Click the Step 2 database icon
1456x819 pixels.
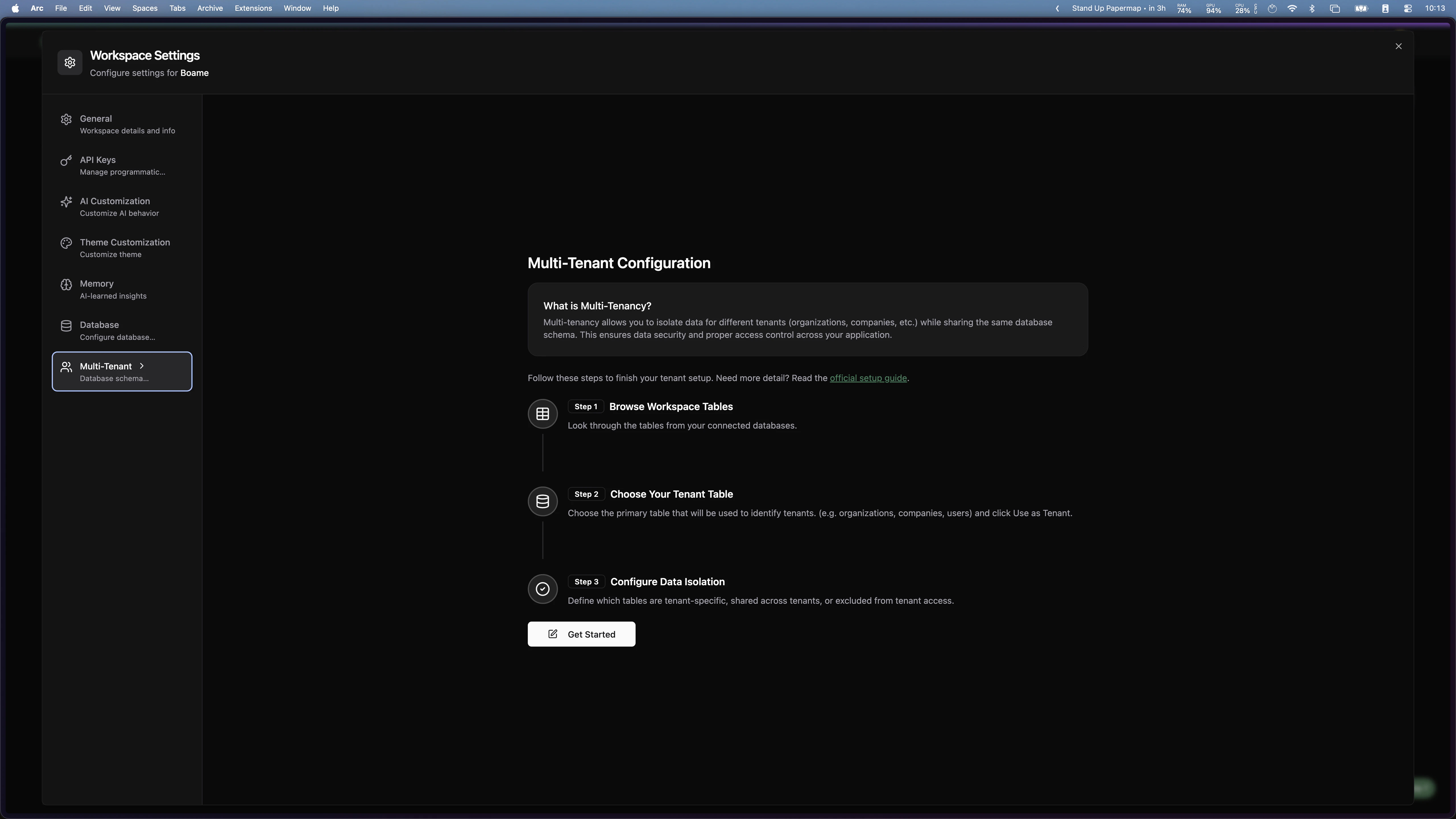543,501
